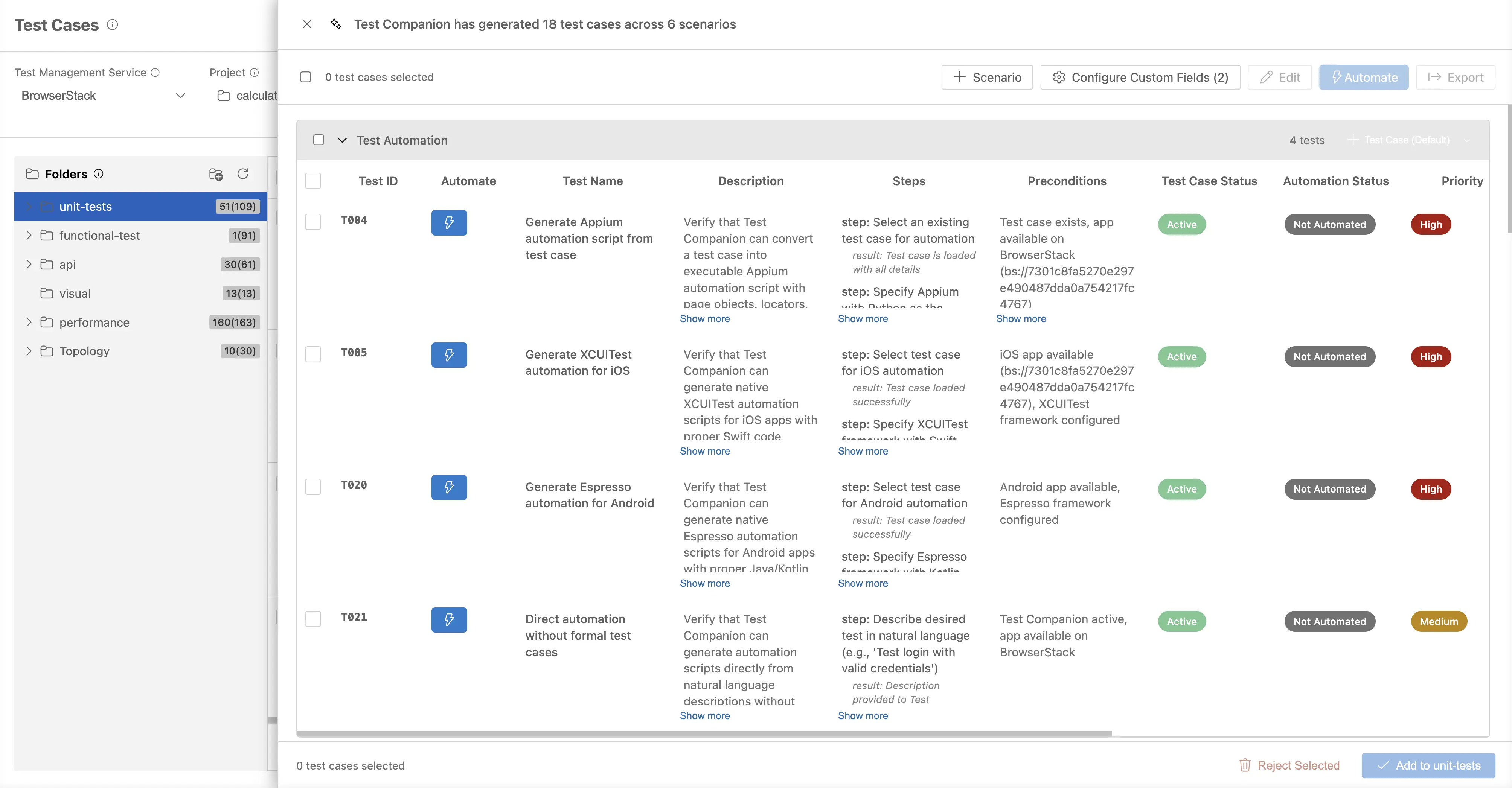
Task: Click the T020 High priority badge
Action: pos(1430,489)
